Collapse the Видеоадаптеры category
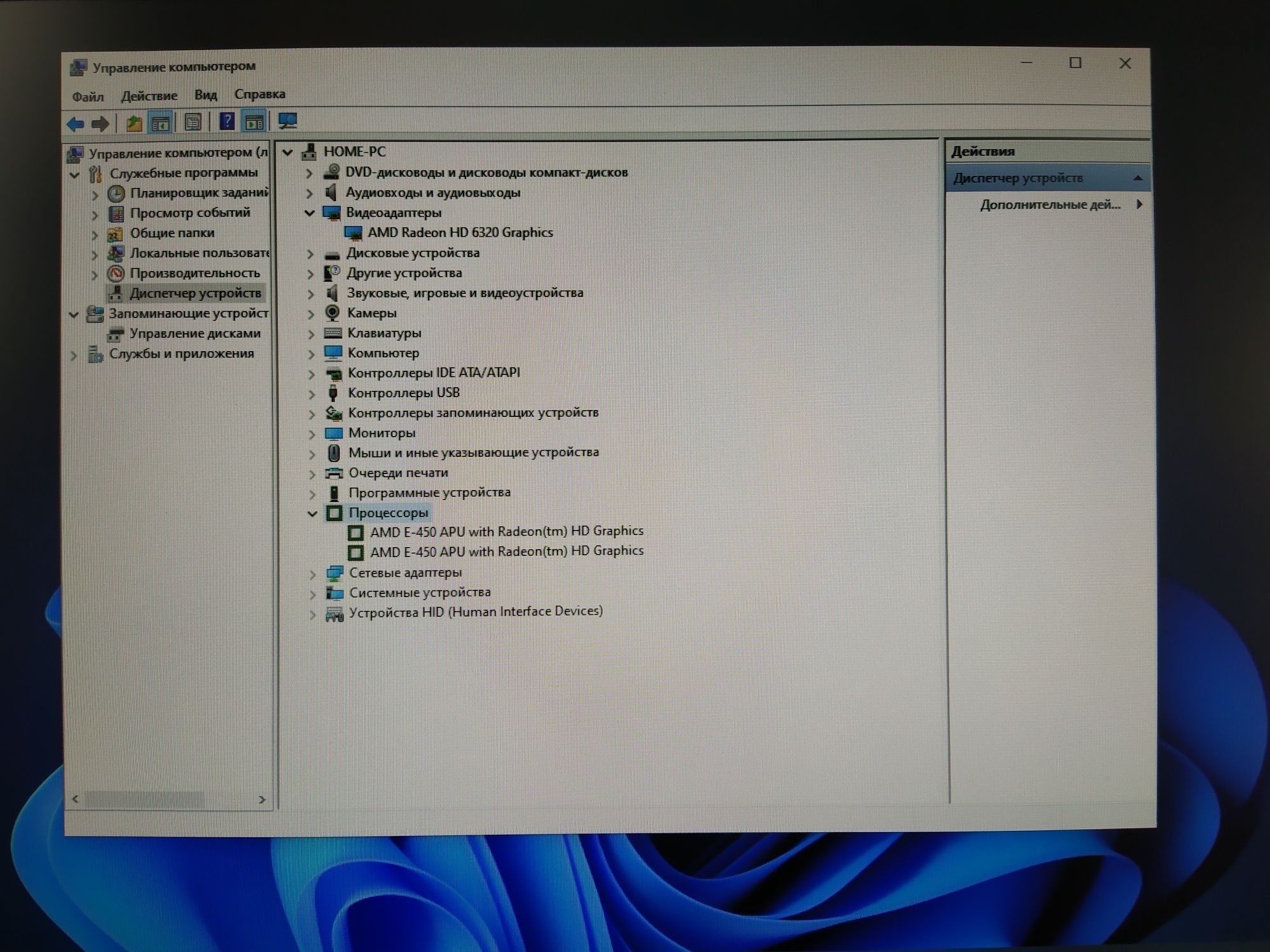 click(309, 213)
